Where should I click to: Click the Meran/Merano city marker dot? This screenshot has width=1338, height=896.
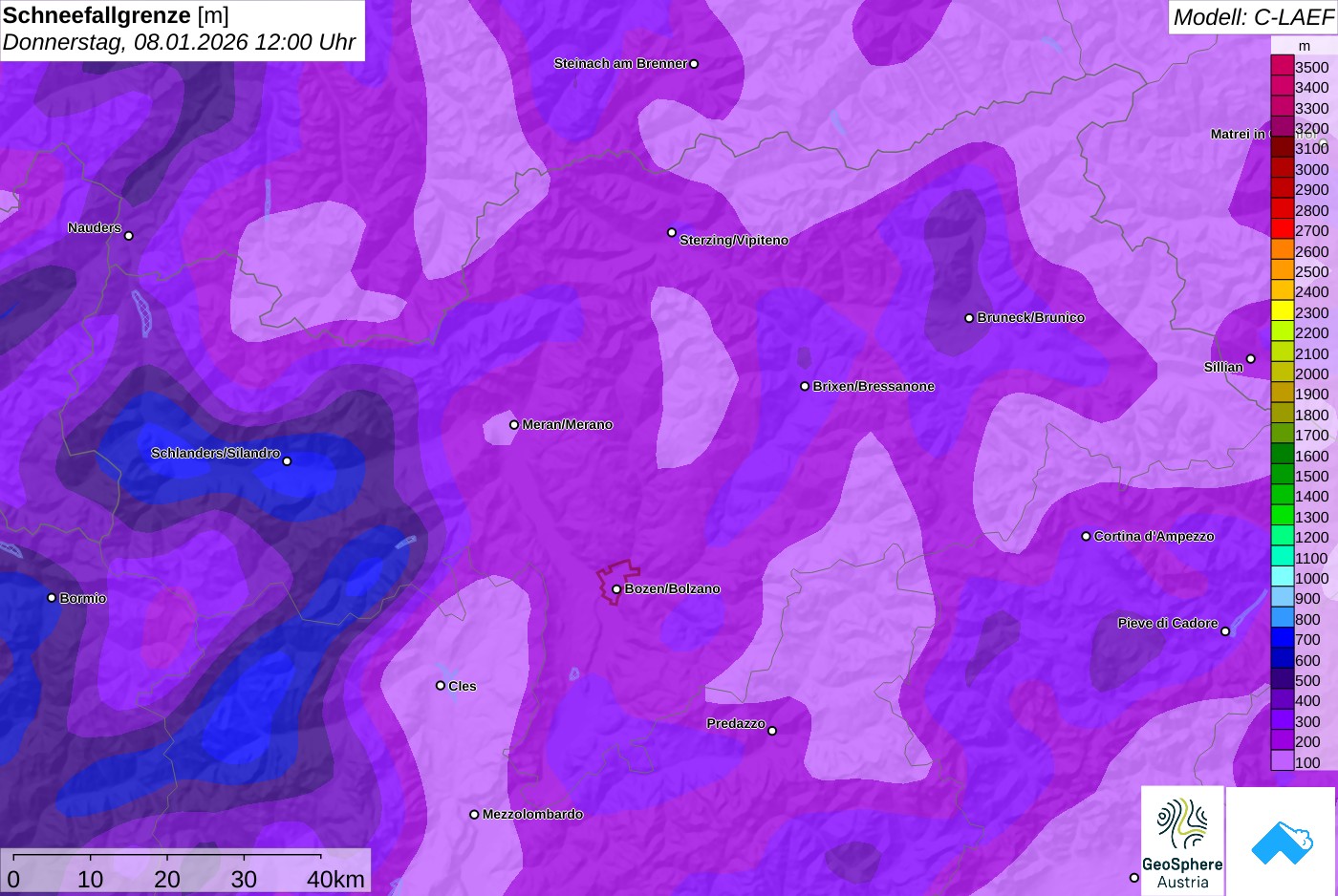(514, 425)
